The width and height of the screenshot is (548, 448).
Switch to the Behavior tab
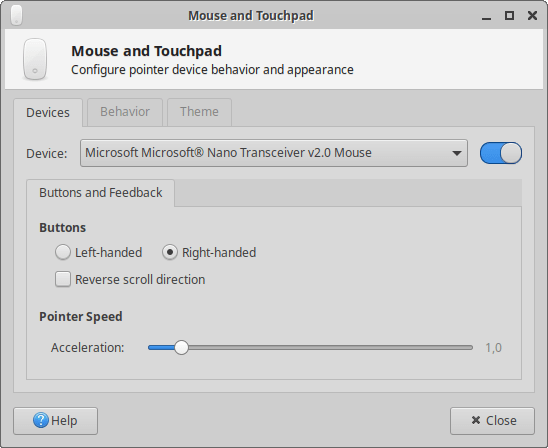point(125,112)
